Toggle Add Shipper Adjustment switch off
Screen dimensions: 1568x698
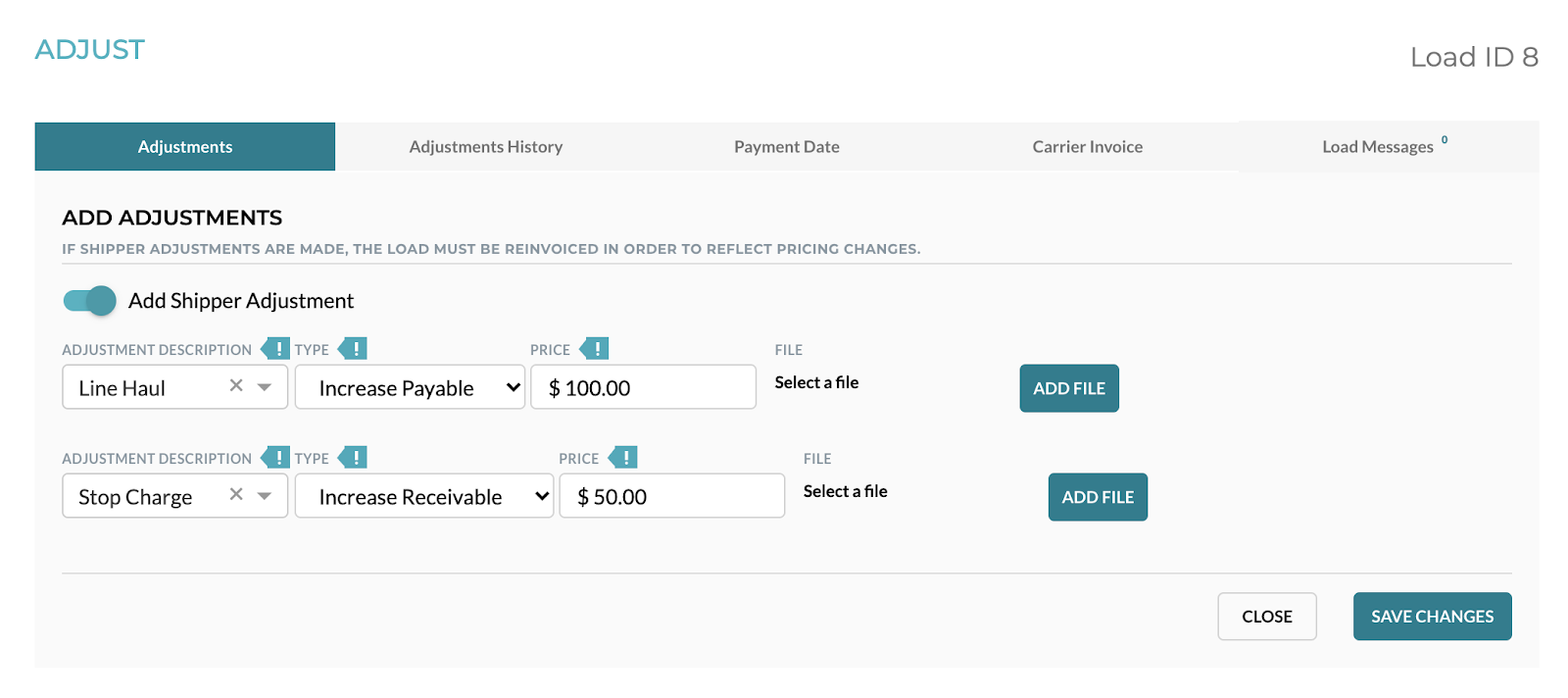tap(89, 301)
